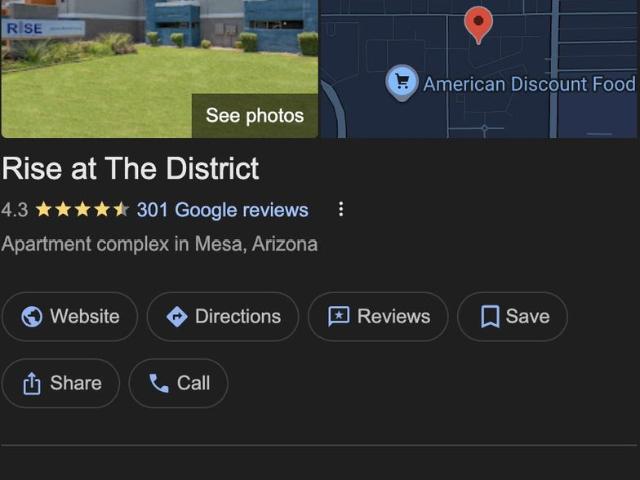Open 301 Google reviews link
640x480 pixels.
pyautogui.click(x=222, y=210)
